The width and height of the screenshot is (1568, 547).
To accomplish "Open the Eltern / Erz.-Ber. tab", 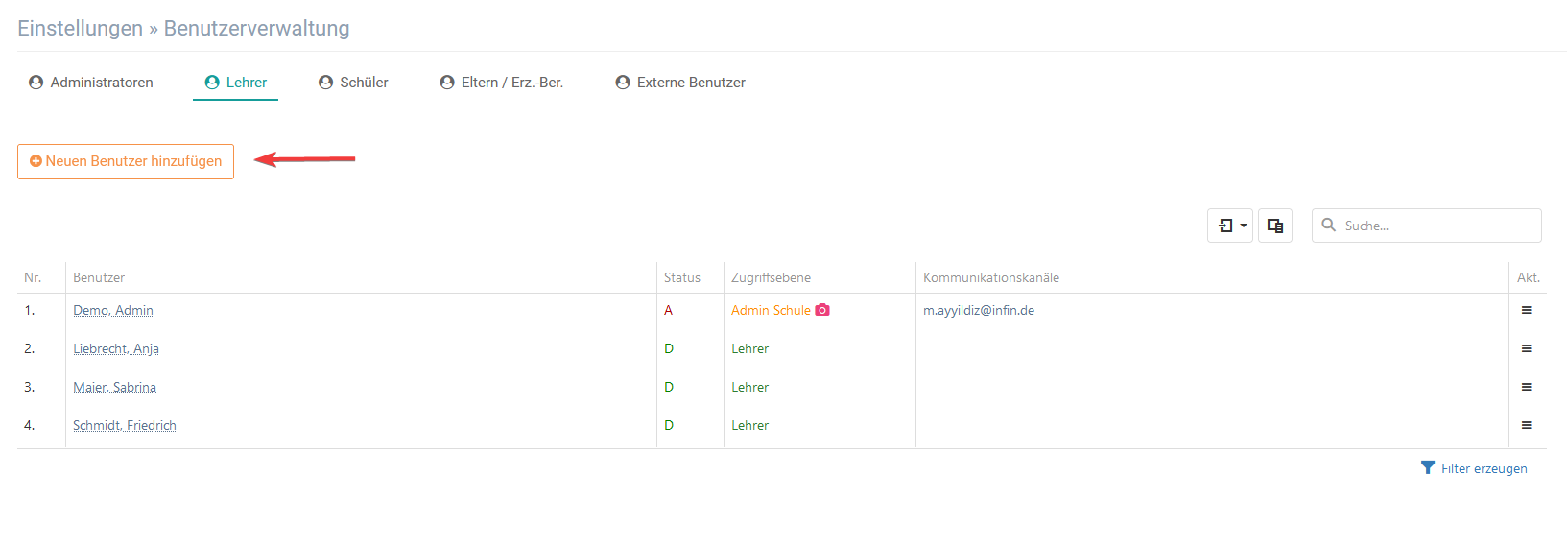I will [x=502, y=83].
